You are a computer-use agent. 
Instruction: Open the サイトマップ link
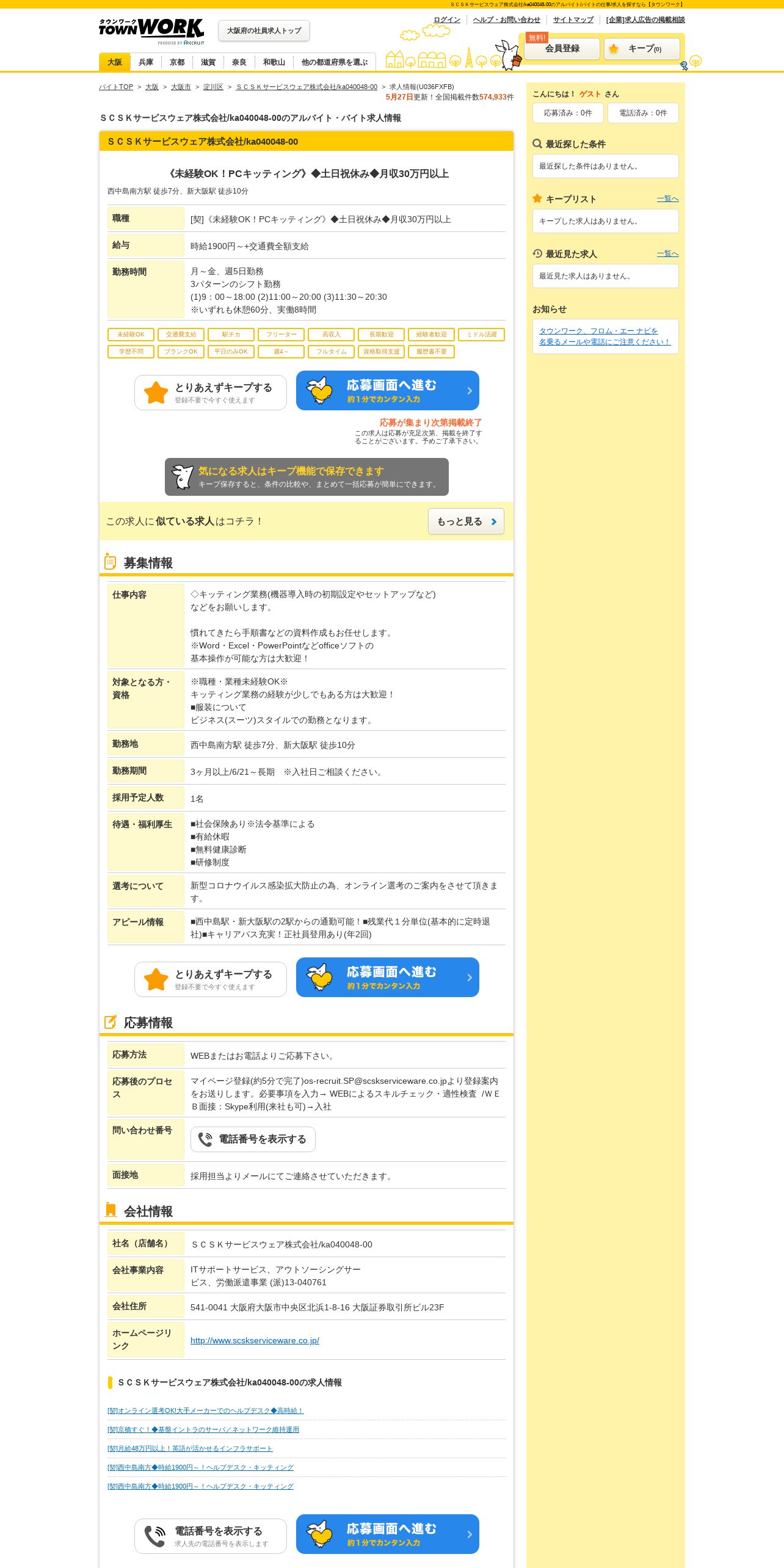click(x=573, y=20)
